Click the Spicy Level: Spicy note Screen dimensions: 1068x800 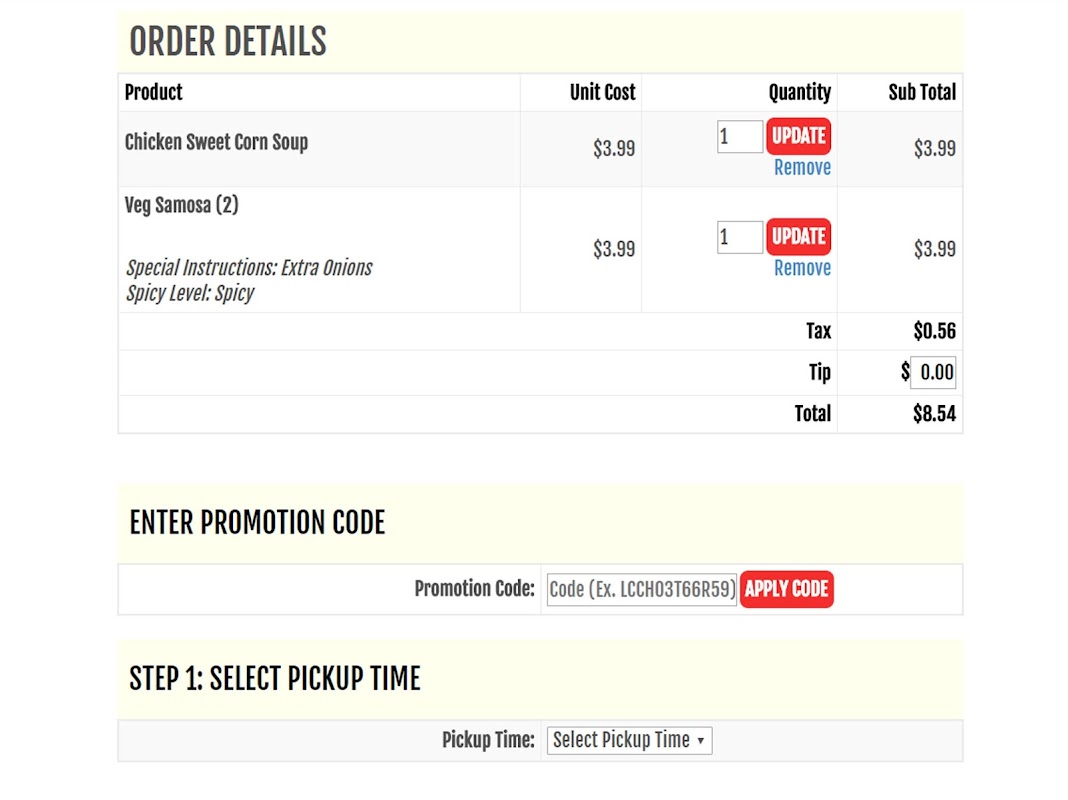pos(190,293)
